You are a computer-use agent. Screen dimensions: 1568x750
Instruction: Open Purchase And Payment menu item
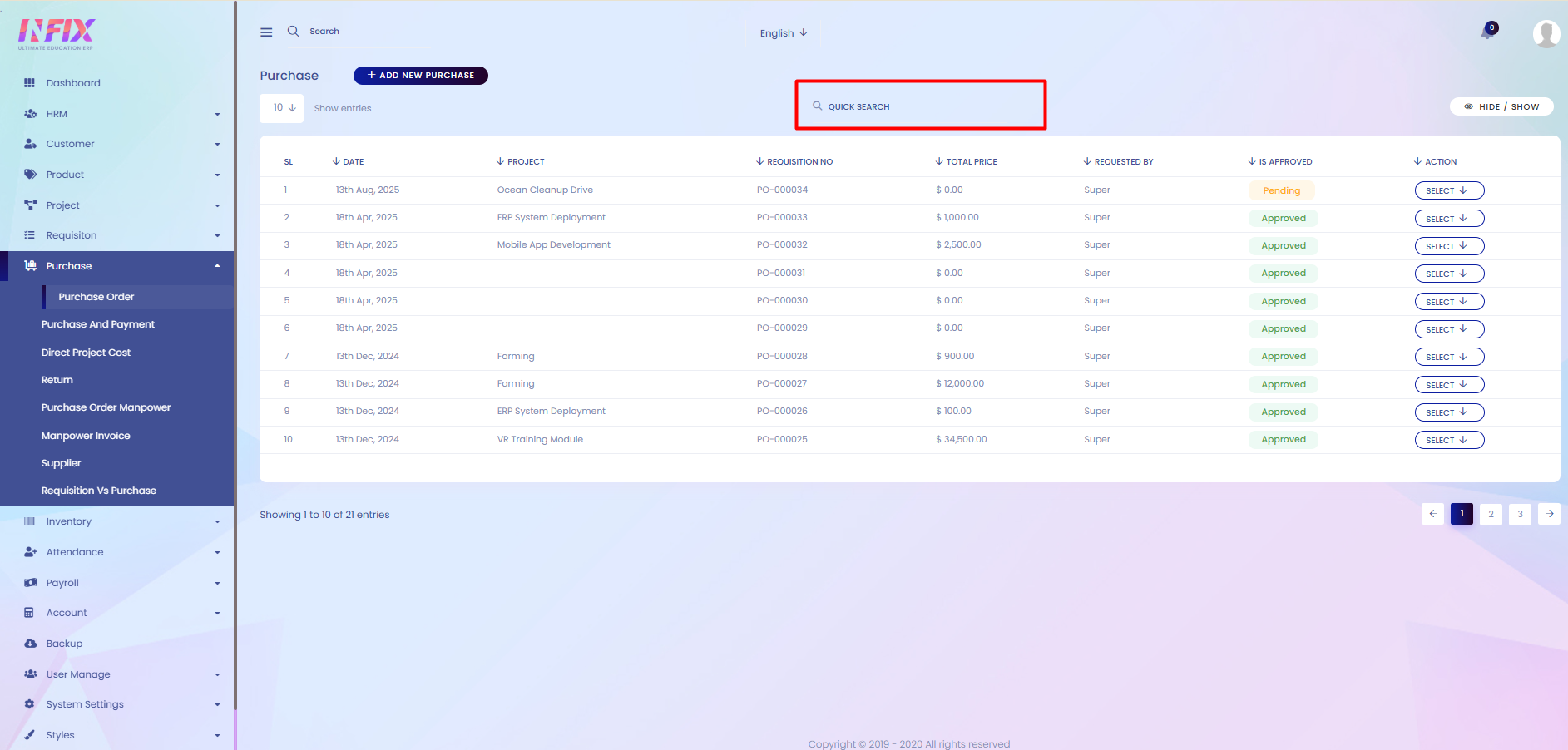(x=97, y=324)
